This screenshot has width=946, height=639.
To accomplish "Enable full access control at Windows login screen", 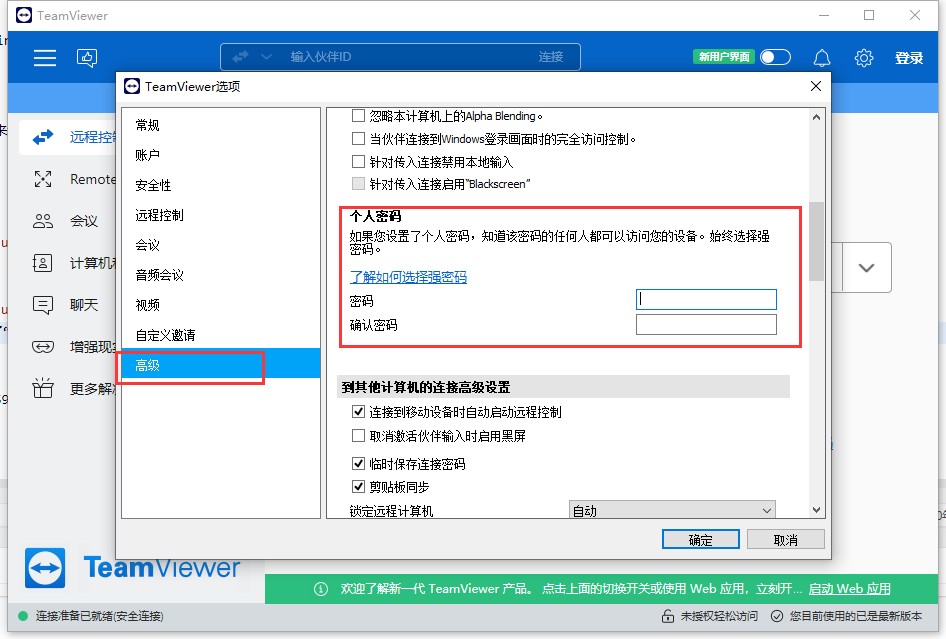I will pos(358,139).
